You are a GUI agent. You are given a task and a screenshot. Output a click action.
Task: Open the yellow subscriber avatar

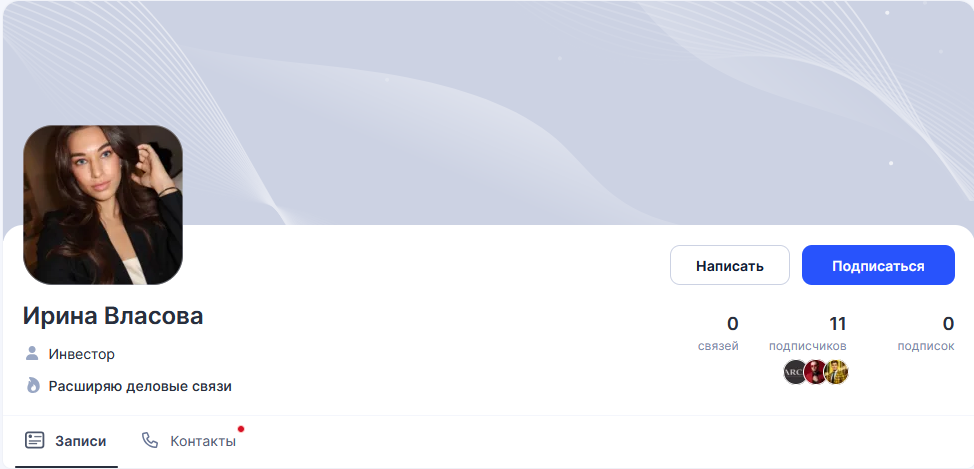[836, 372]
